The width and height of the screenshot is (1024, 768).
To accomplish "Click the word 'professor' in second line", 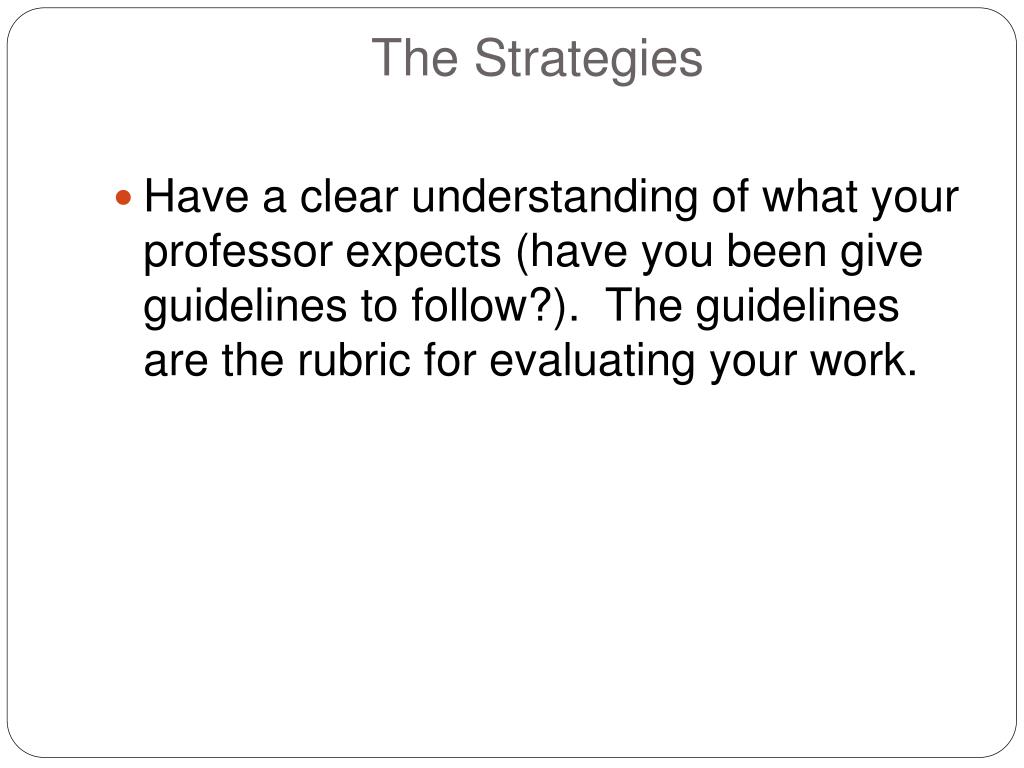I will tap(238, 253).
